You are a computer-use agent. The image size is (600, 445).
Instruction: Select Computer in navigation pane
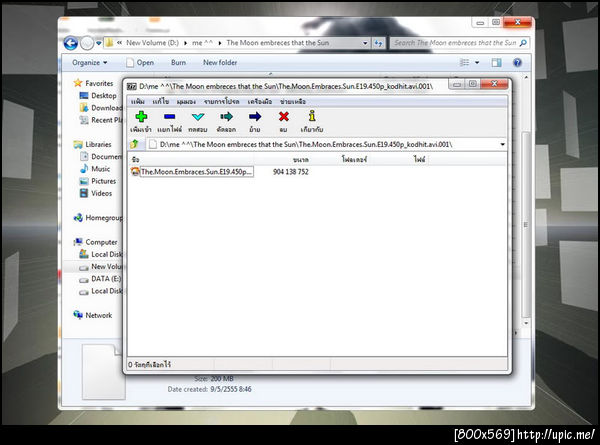[x=96, y=242]
